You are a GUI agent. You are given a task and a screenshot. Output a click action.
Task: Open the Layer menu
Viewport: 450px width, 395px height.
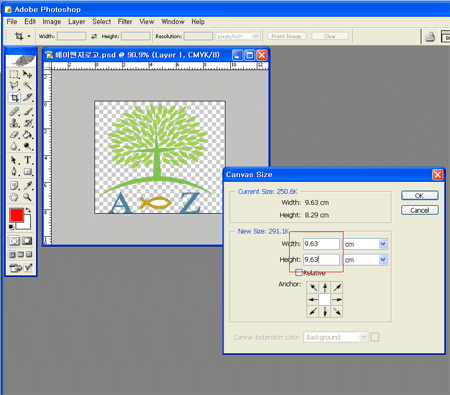[x=77, y=22]
